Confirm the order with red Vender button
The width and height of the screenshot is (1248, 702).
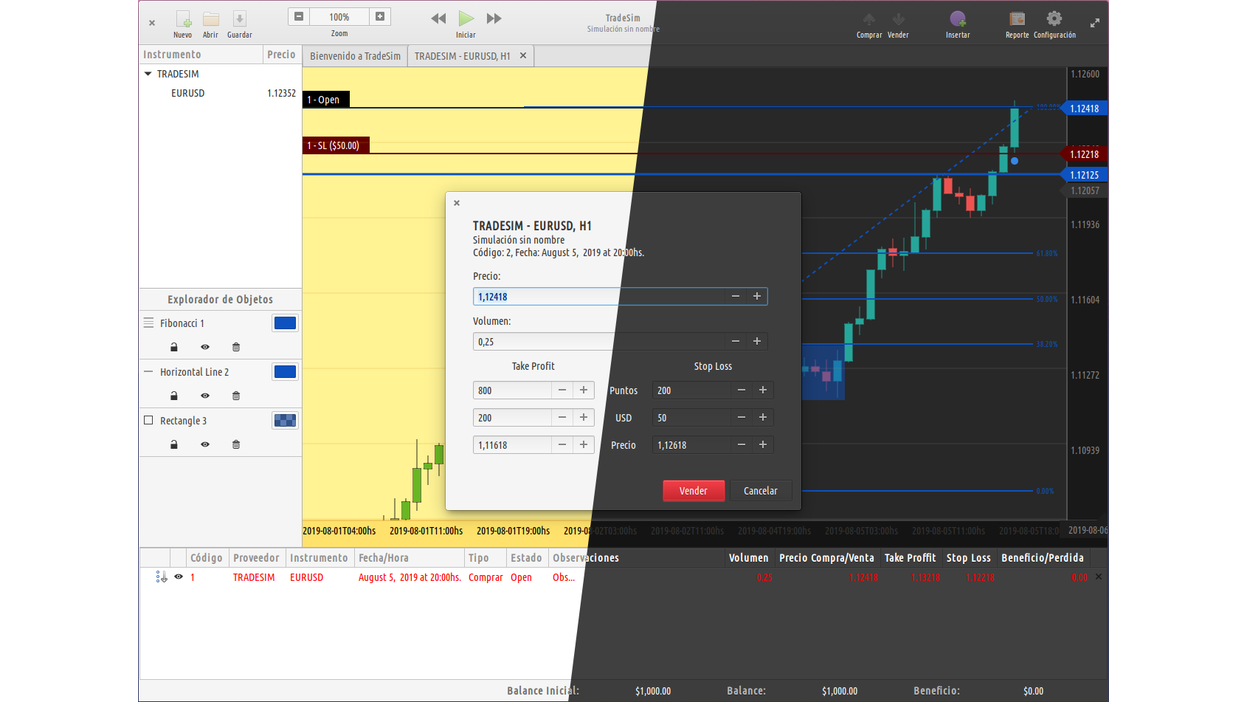(x=693, y=491)
